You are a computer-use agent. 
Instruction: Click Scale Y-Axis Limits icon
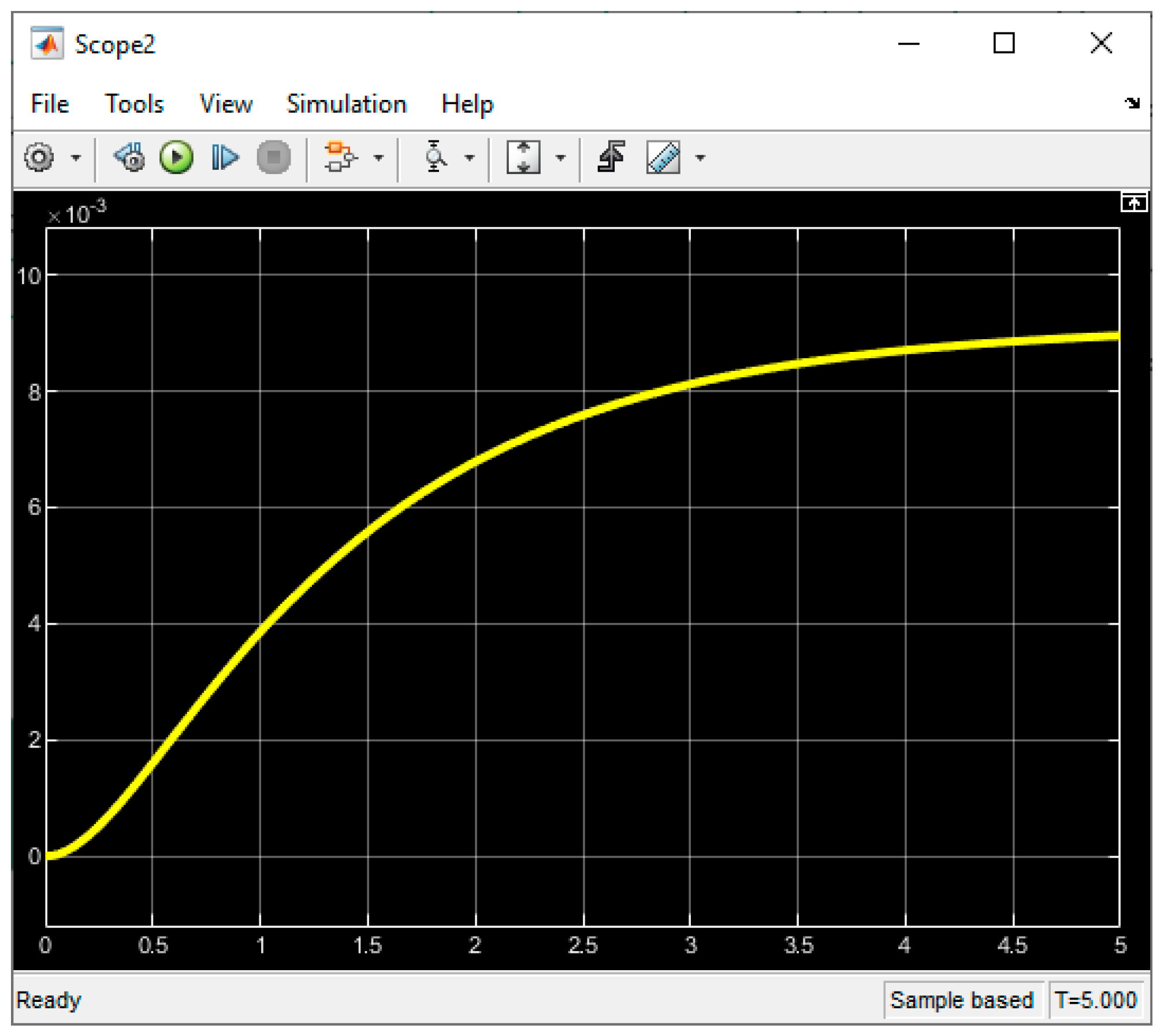(x=523, y=157)
